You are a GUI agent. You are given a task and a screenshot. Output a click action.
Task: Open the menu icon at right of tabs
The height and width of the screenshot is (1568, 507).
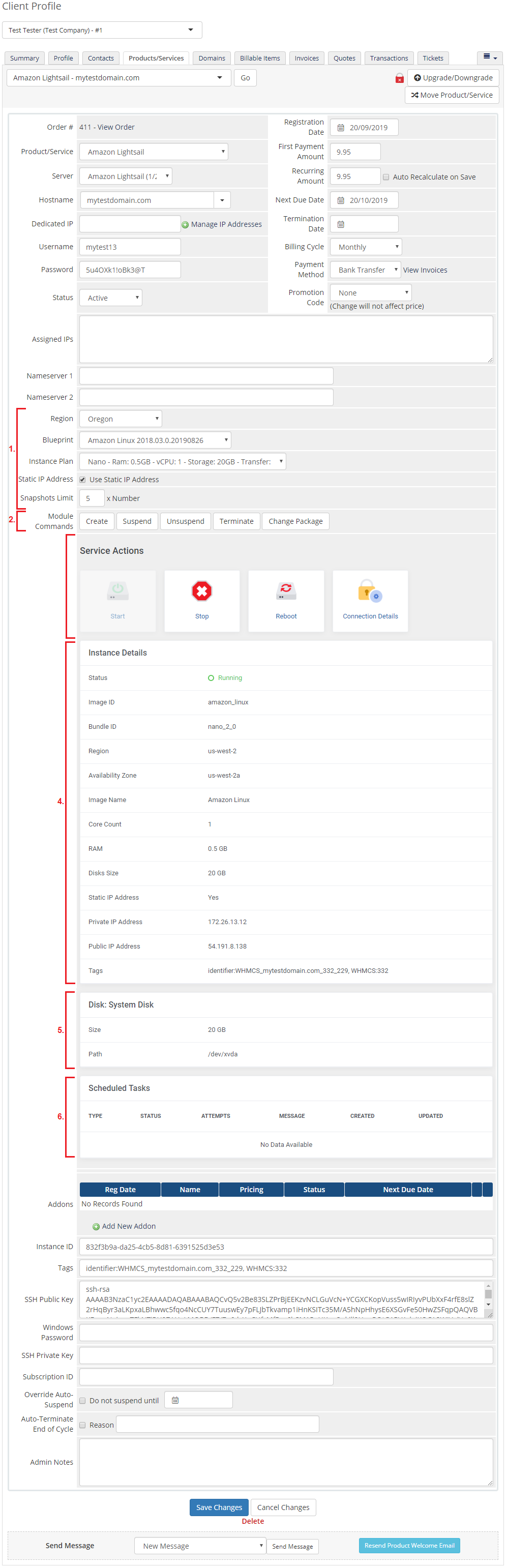[489, 57]
